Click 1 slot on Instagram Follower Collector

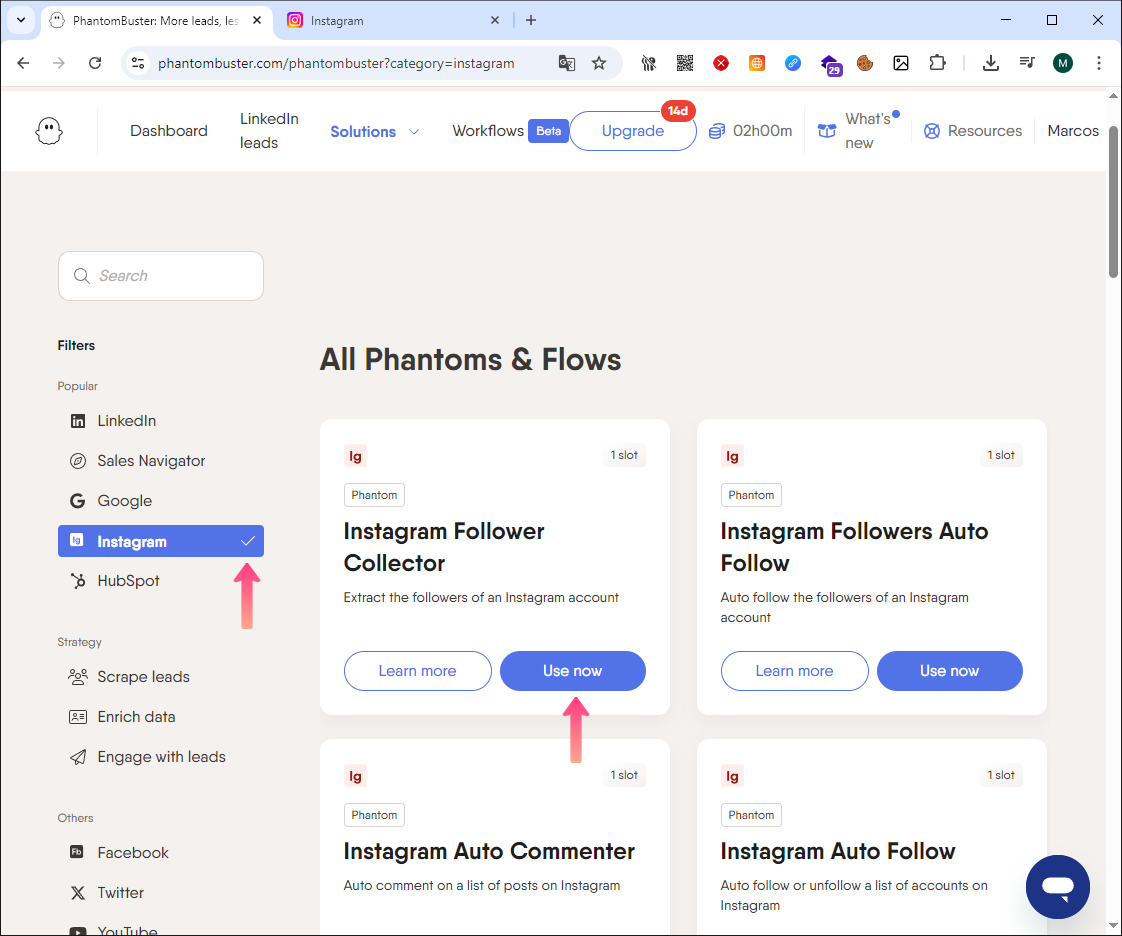624,455
